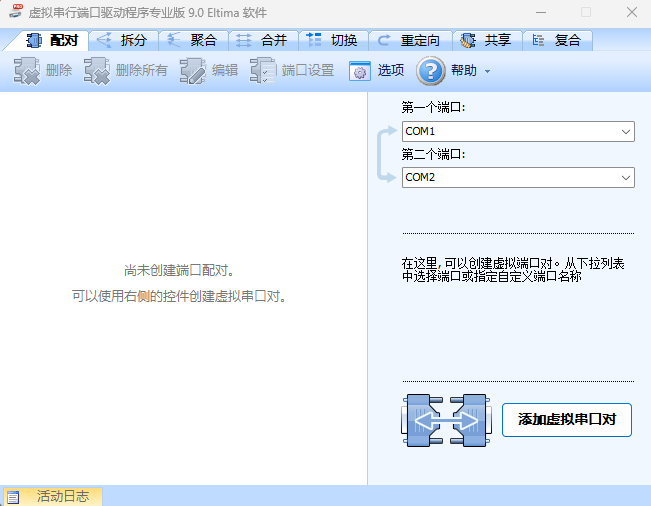651x506 pixels.
Task: Click the 帮助 (help) question mark icon
Action: [430, 71]
